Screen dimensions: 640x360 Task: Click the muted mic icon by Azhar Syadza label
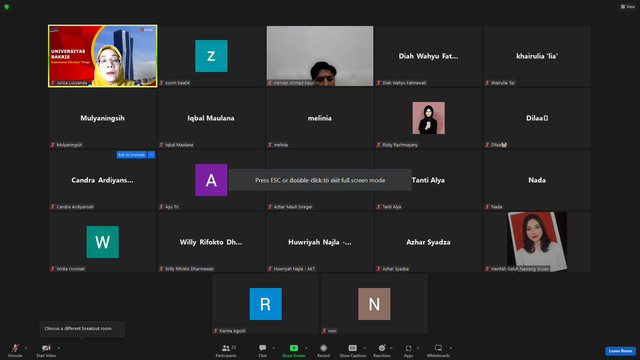[378, 269]
